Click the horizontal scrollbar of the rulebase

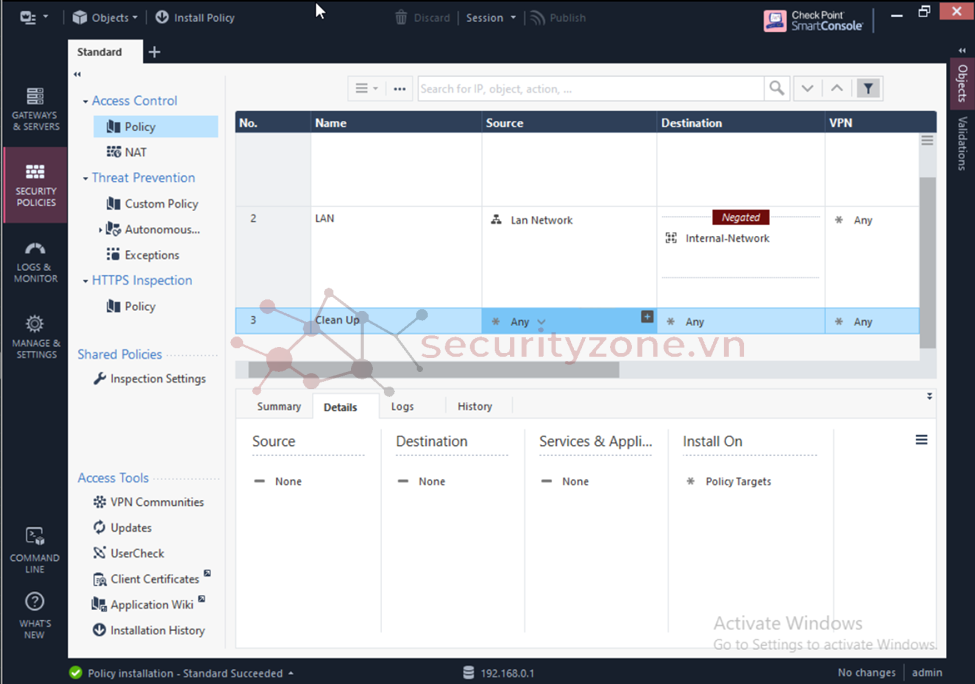433,370
